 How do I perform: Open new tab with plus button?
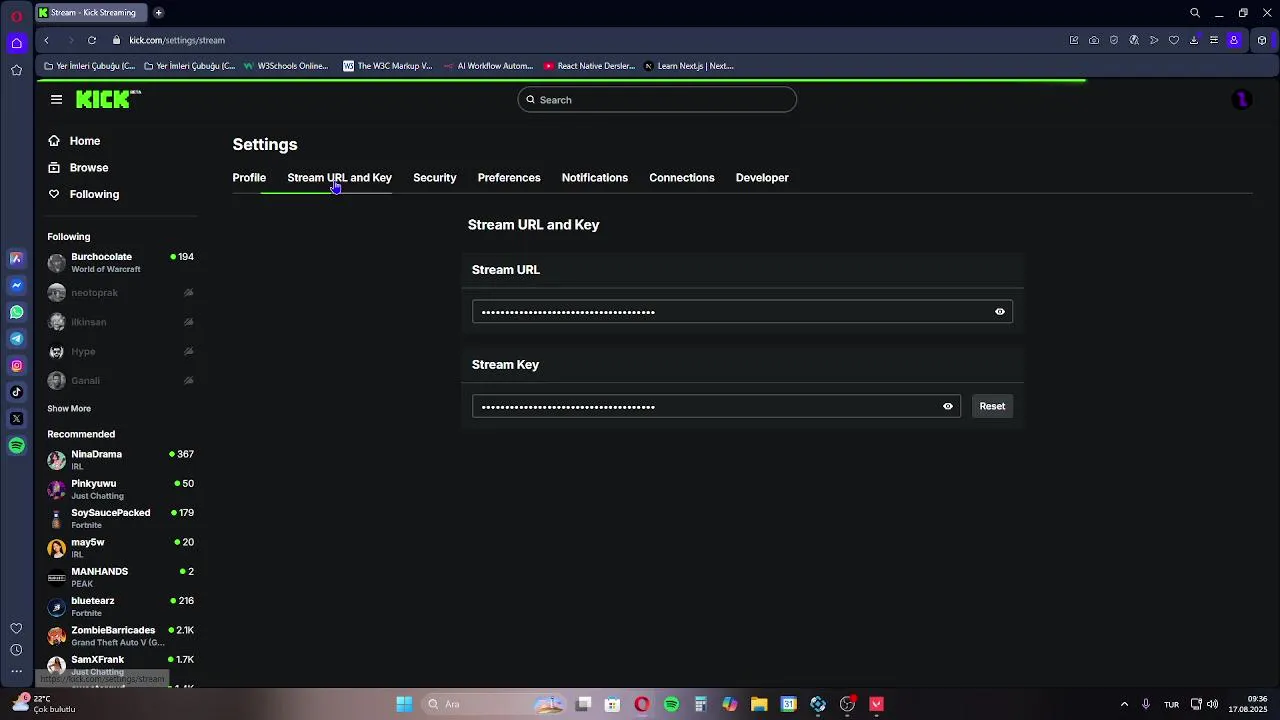(x=158, y=12)
